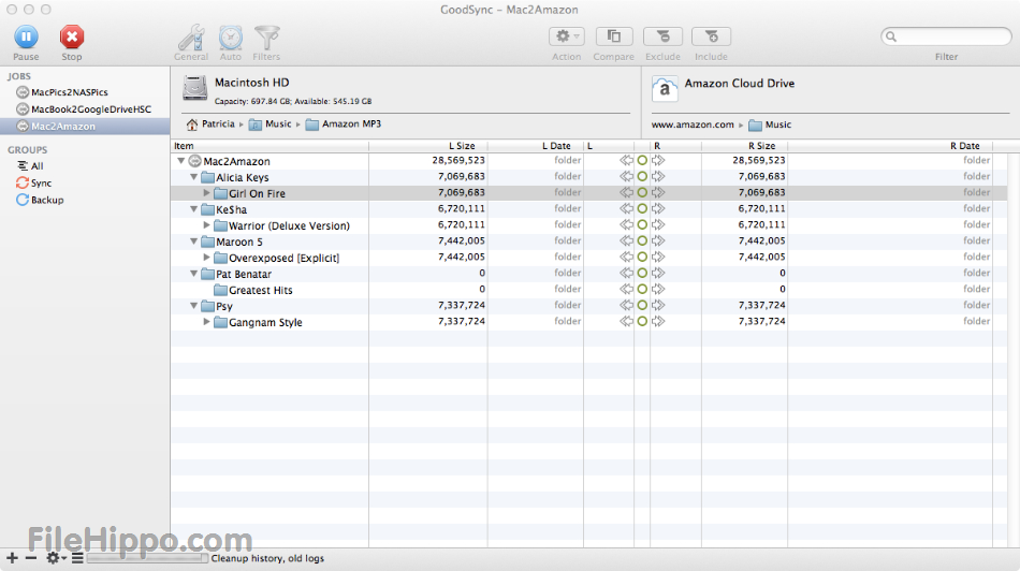Click green no-copy circle for Girl On Fire

642,193
